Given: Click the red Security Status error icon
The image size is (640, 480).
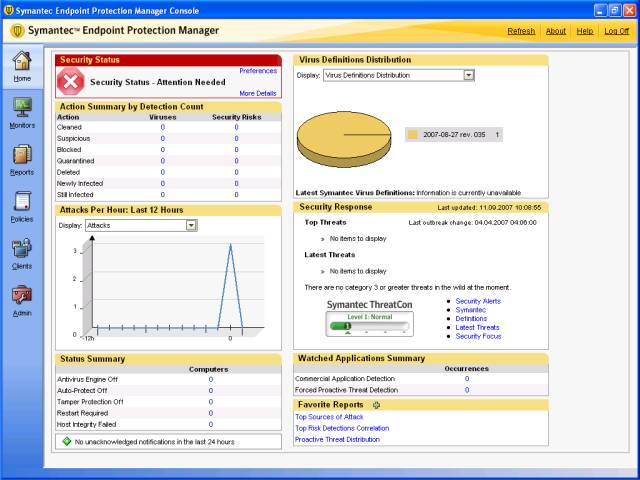Looking at the screenshot, I should tap(71, 82).
